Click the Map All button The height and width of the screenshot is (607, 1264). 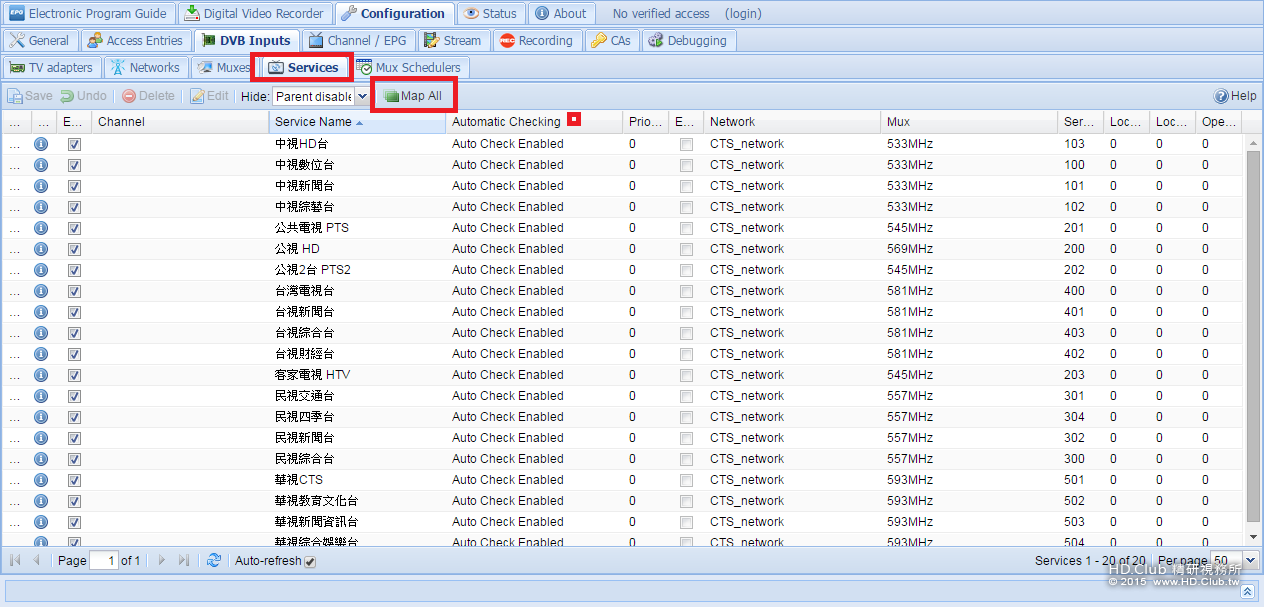click(x=413, y=96)
